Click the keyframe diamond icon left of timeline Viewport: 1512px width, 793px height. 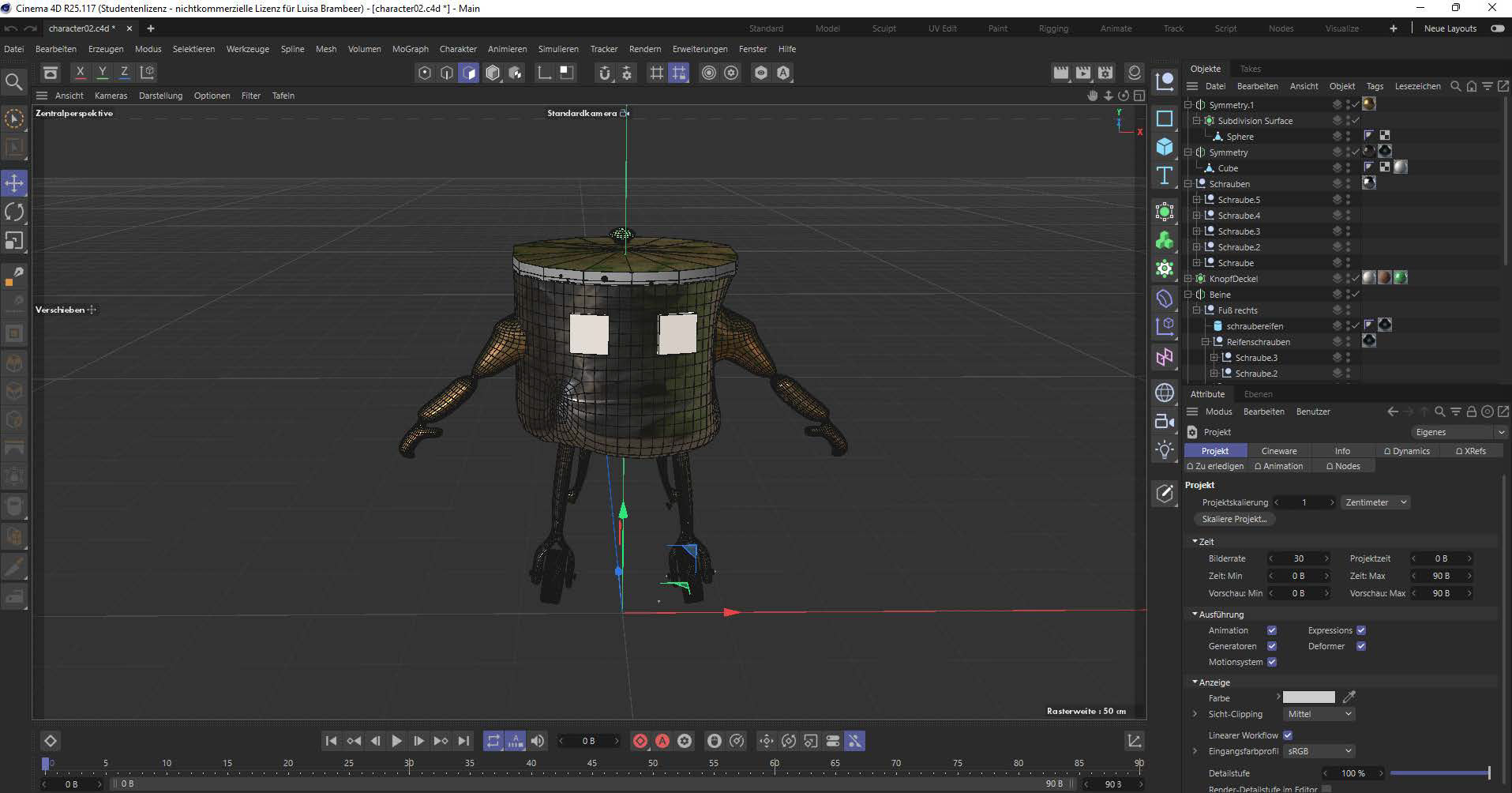click(x=50, y=741)
